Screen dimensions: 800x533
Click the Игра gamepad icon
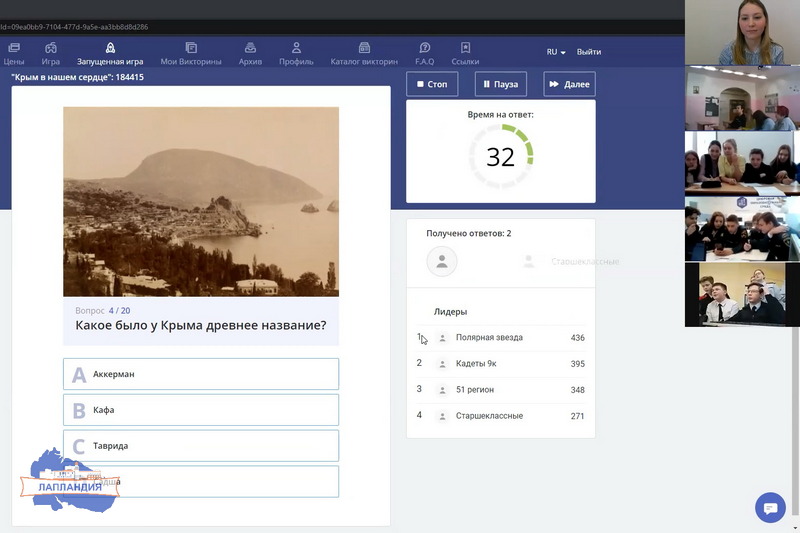click(x=51, y=47)
